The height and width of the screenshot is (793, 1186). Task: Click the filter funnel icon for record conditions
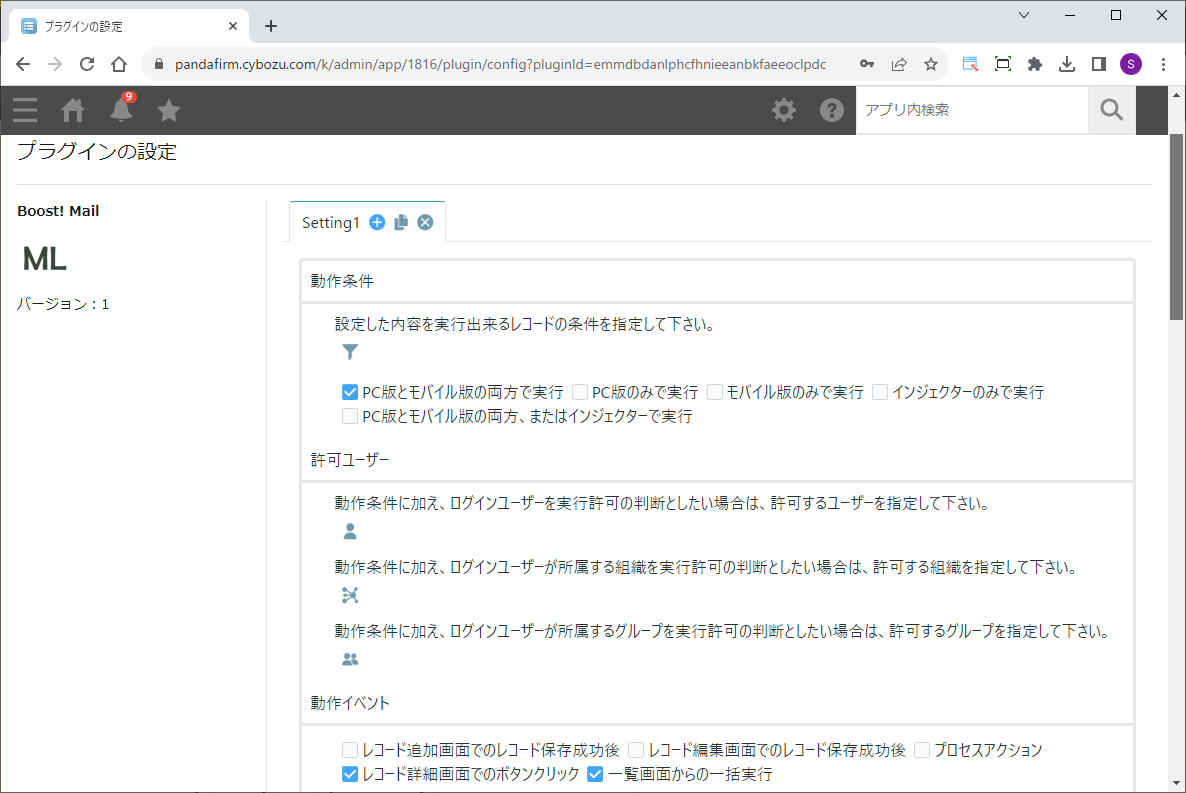click(x=350, y=352)
